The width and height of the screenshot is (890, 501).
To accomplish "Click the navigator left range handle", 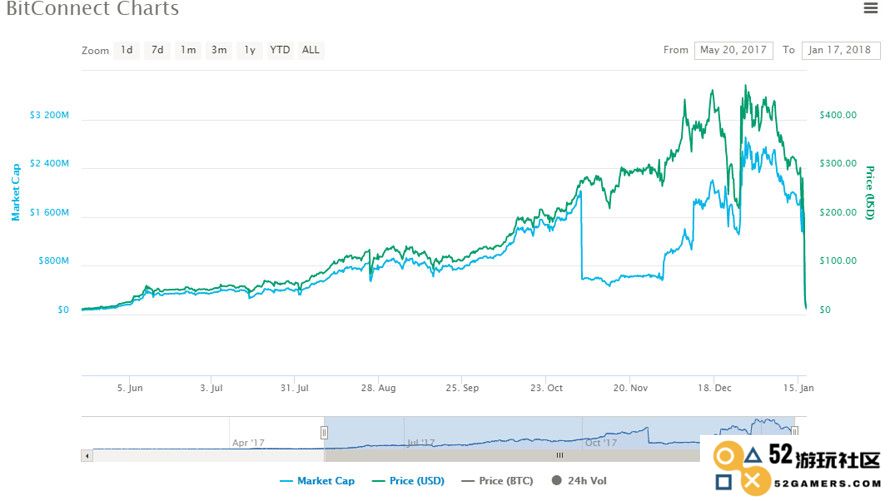I will (324, 433).
